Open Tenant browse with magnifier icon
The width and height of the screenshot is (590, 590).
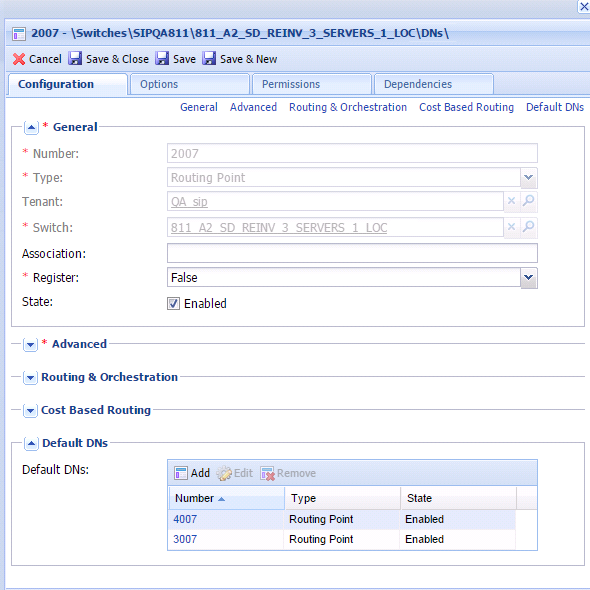[529, 201]
